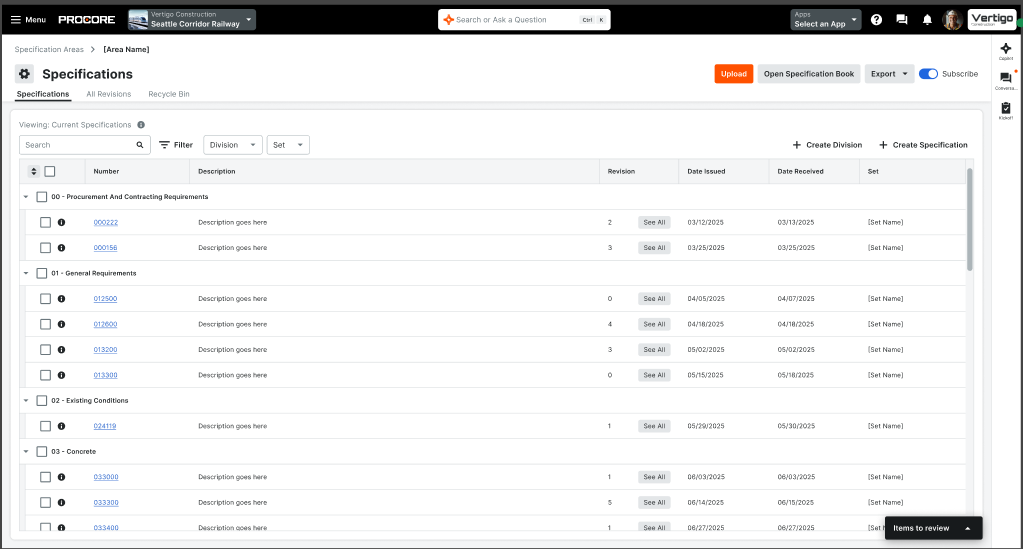Click the Vertigo company logo
Viewport: 1023px width, 549px height.
[x=992, y=20]
